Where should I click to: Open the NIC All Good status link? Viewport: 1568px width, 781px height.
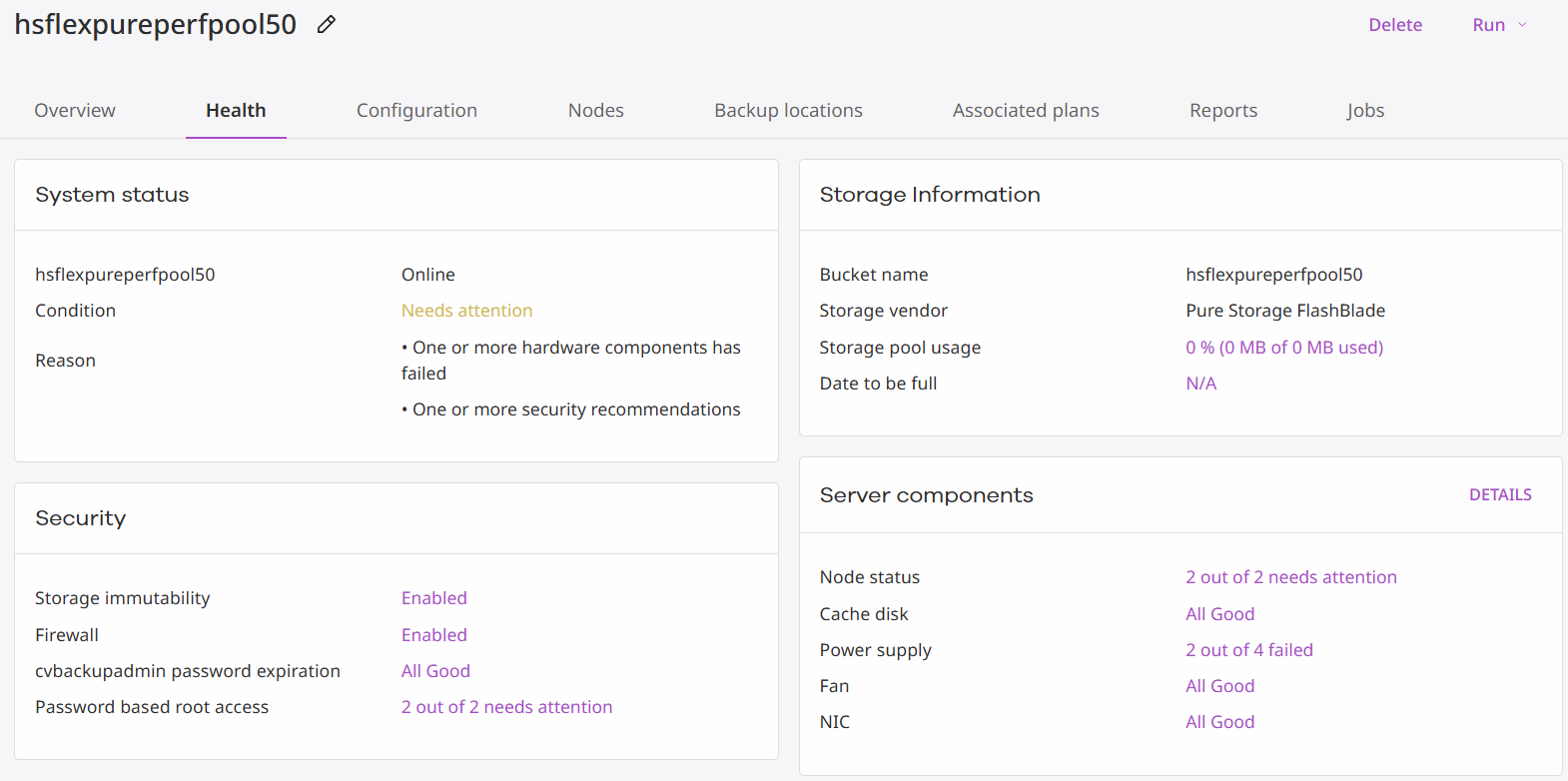pyautogui.click(x=1219, y=722)
